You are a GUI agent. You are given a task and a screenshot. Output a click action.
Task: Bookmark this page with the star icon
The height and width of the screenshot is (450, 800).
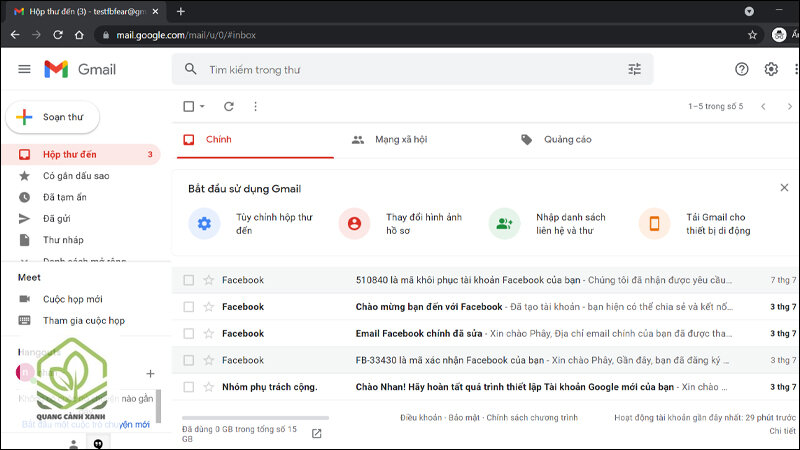(x=752, y=35)
